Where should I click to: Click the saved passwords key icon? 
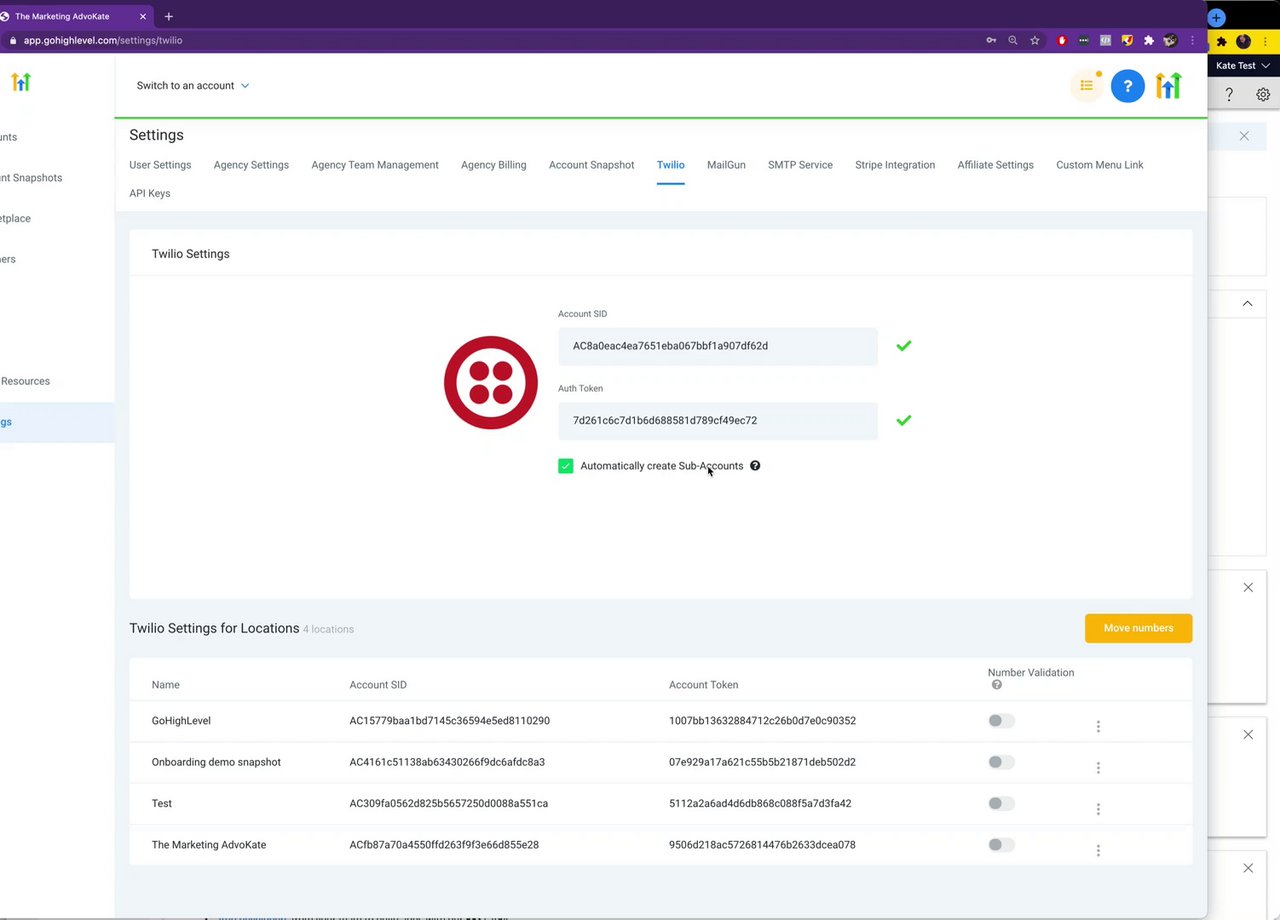(x=991, y=41)
